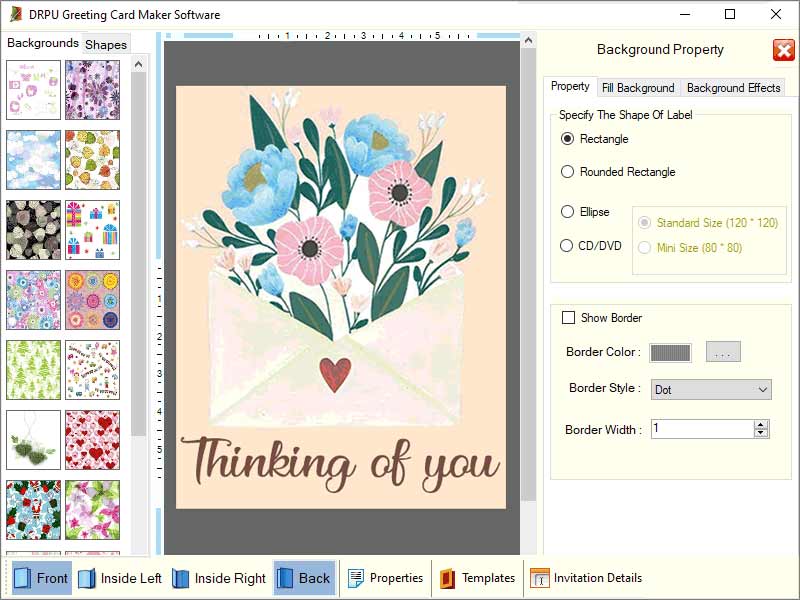Image resolution: width=800 pixels, height=600 pixels.
Task: Open the Border Color browse dialog
Action: pyautogui.click(x=722, y=351)
